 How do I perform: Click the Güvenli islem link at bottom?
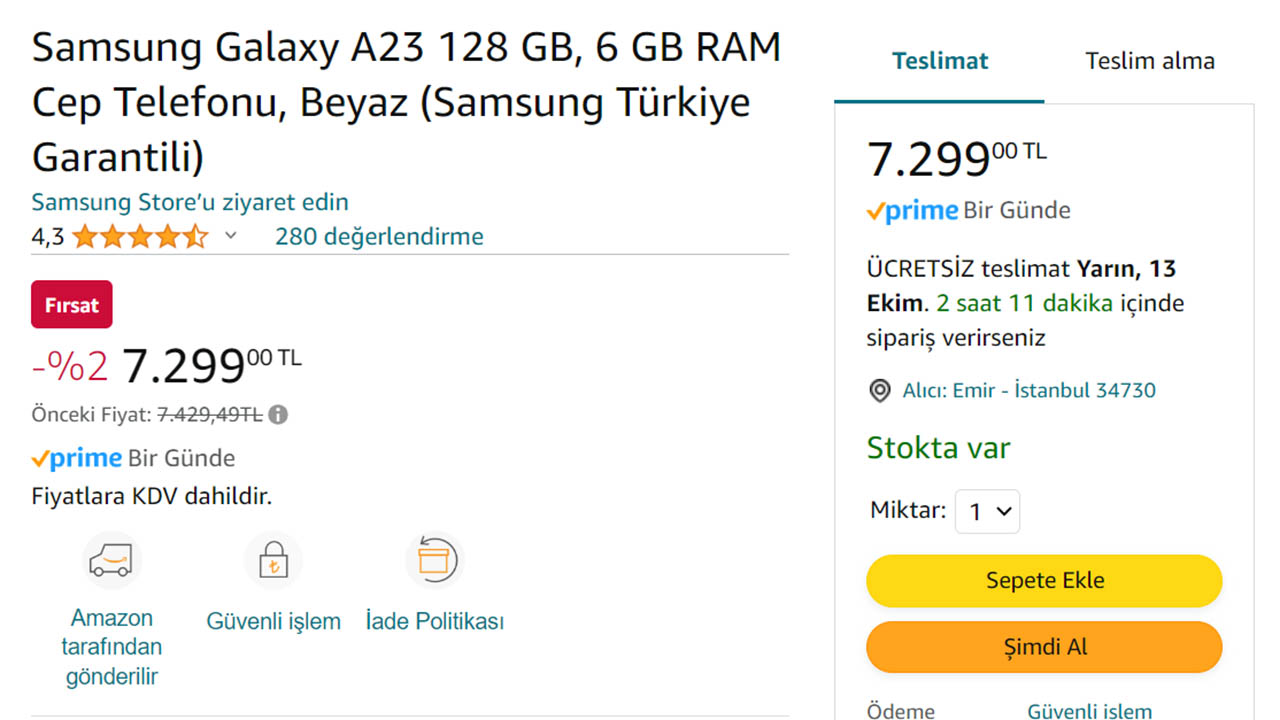1089,711
